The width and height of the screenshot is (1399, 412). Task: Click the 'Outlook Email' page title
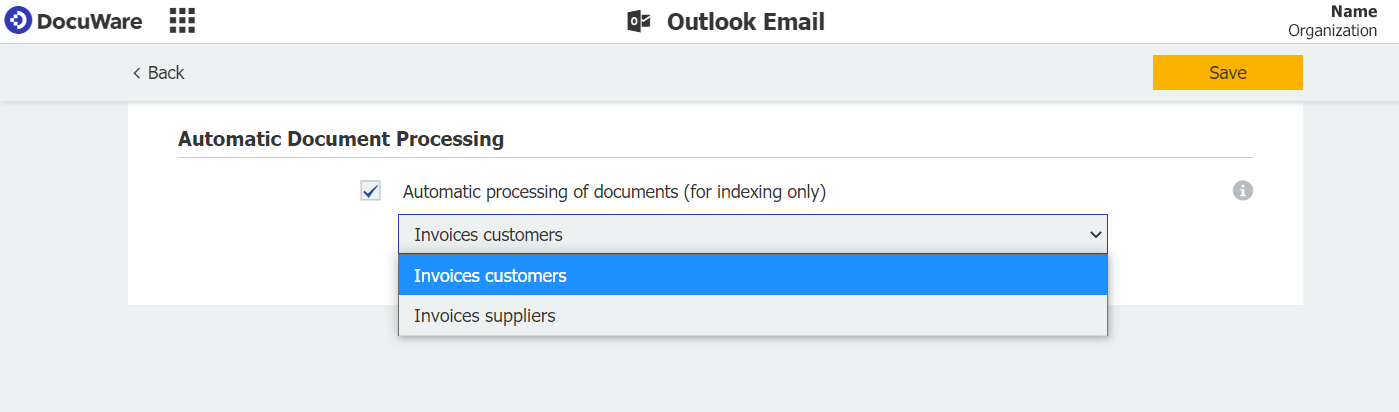pyautogui.click(x=745, y=22)
